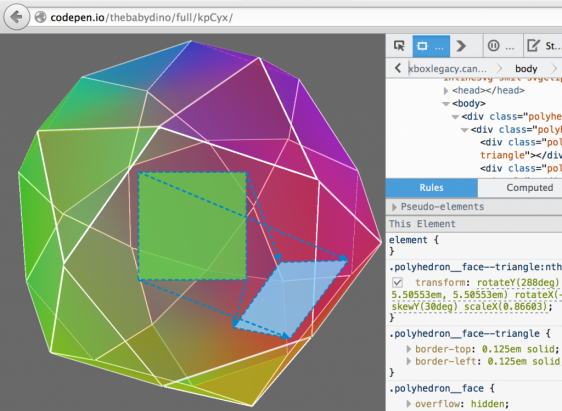562x411 pixels.
Task: Expand the head element node
Action: coord(446,91)
